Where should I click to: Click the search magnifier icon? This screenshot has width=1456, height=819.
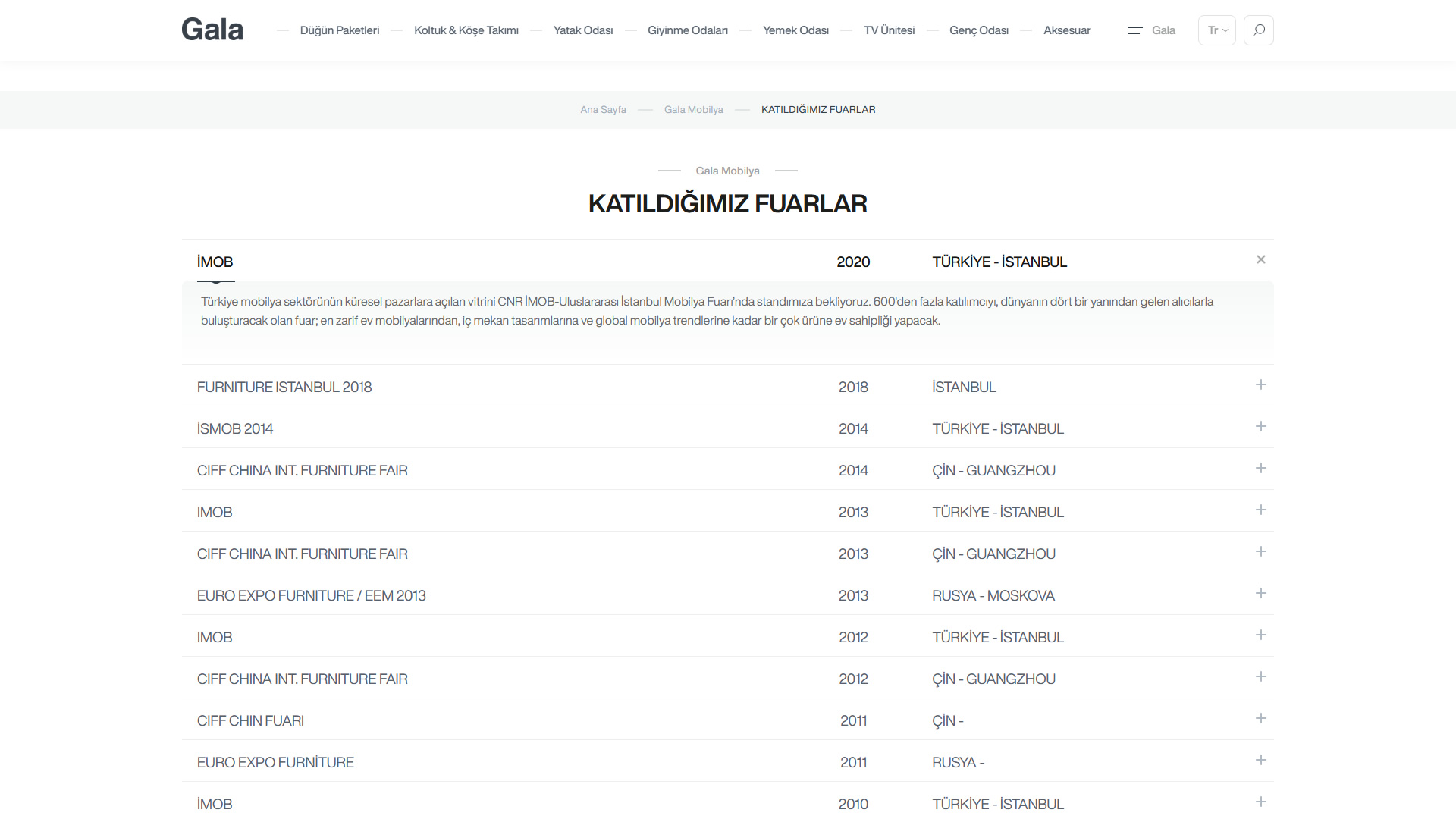coord(1258,30)
